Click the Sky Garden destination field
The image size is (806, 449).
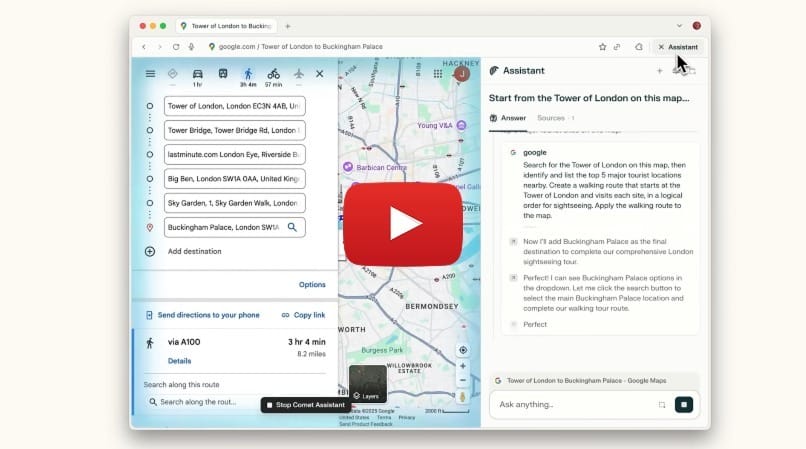pyautogui.click(x=234, y=203)
